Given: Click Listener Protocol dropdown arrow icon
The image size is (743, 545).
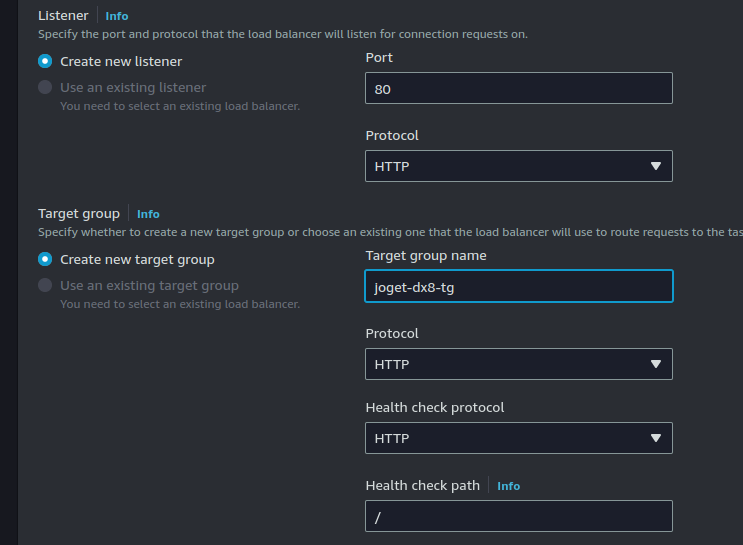Looking at the screenshot, I should pyautogui.click(x=656, y=166).
